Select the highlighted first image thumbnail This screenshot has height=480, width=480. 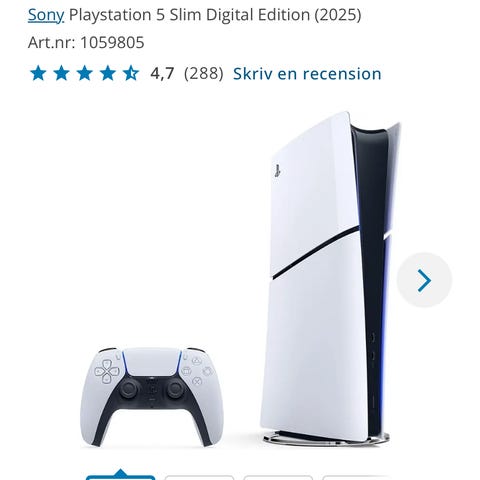(x=121, y=478)
